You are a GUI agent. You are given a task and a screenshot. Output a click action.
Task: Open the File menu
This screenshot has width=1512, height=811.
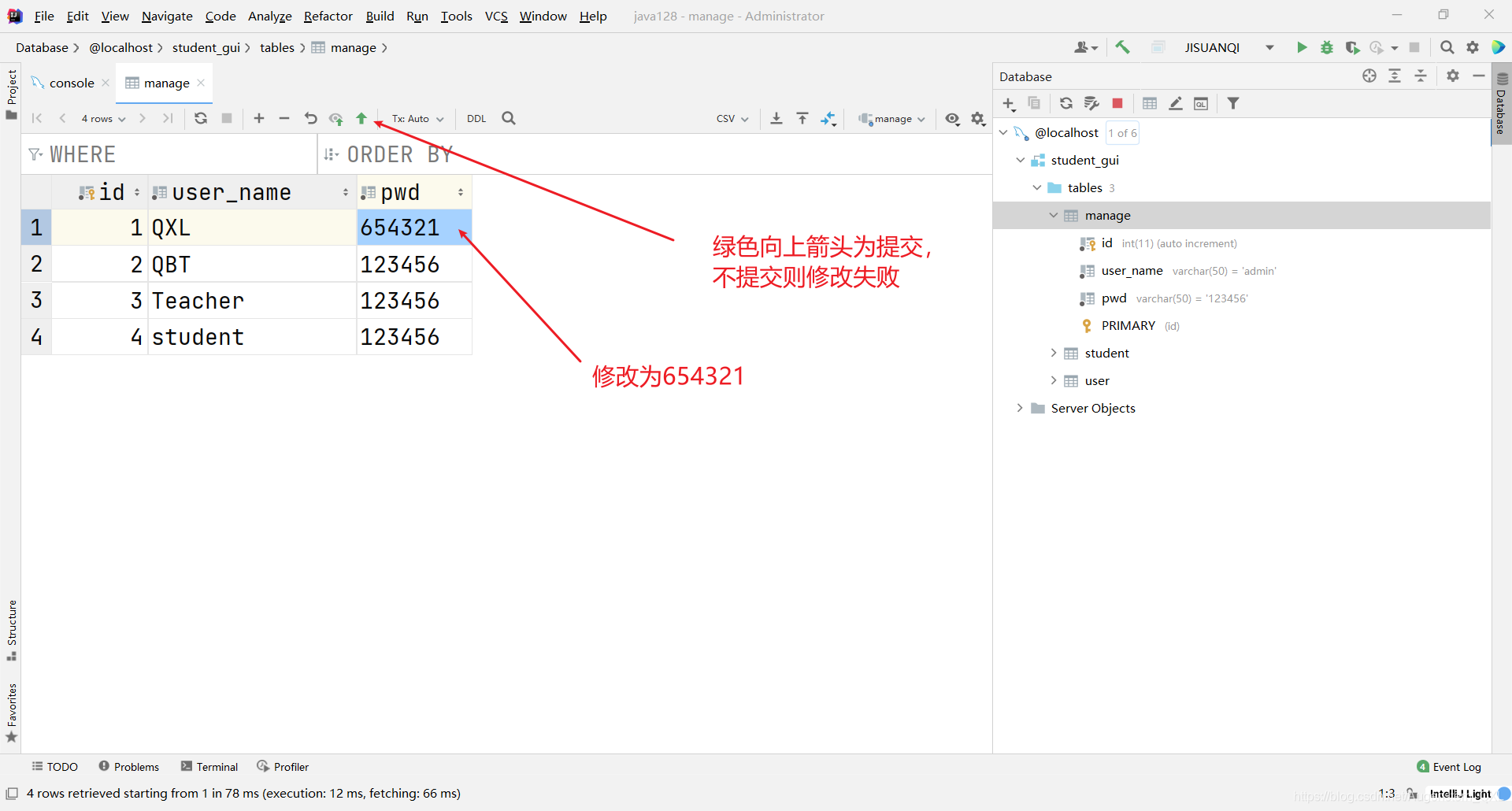44,16
